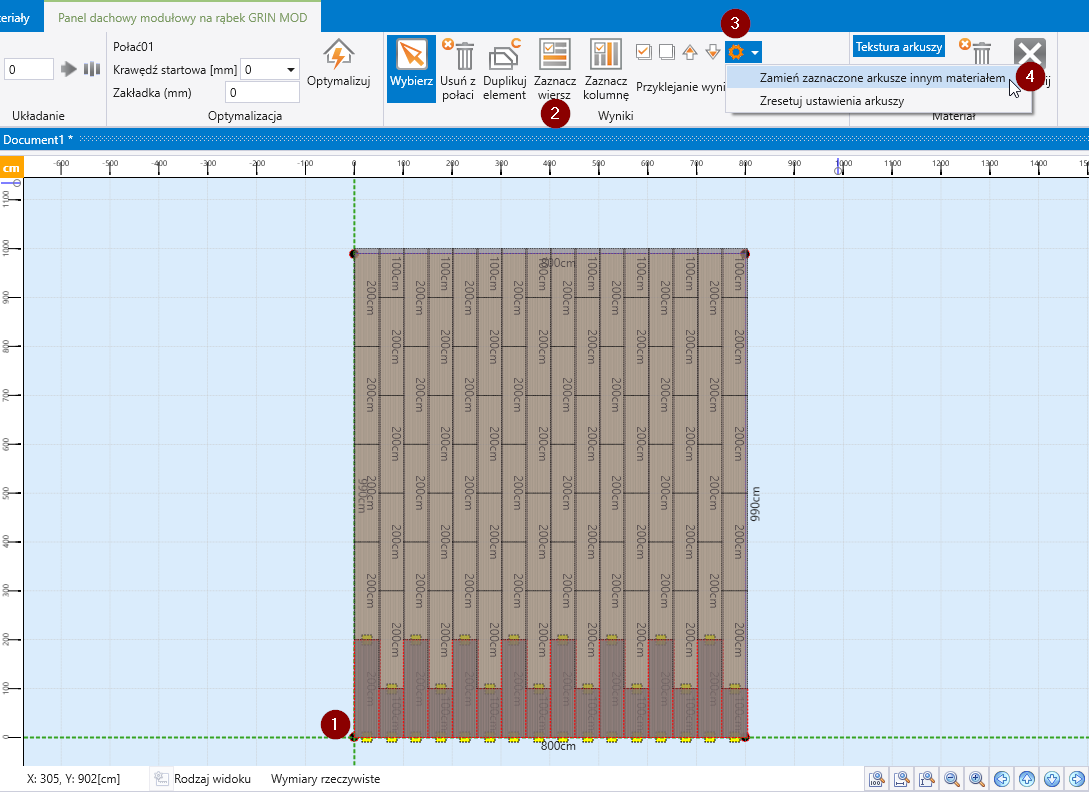Open Krawędź startowa dropdown

290,69
